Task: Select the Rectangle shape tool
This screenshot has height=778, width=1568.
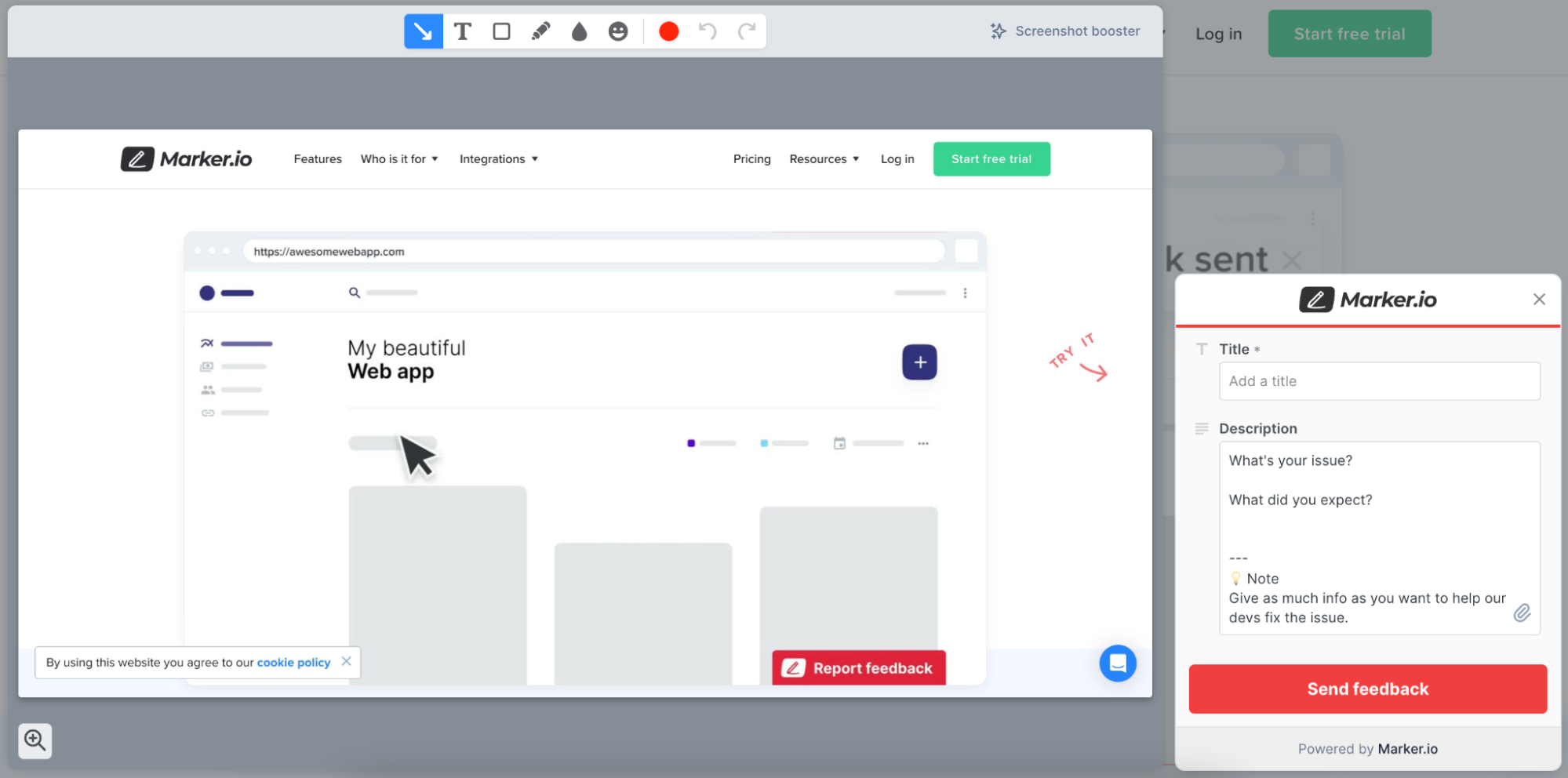Action: [x=501, y=31]
